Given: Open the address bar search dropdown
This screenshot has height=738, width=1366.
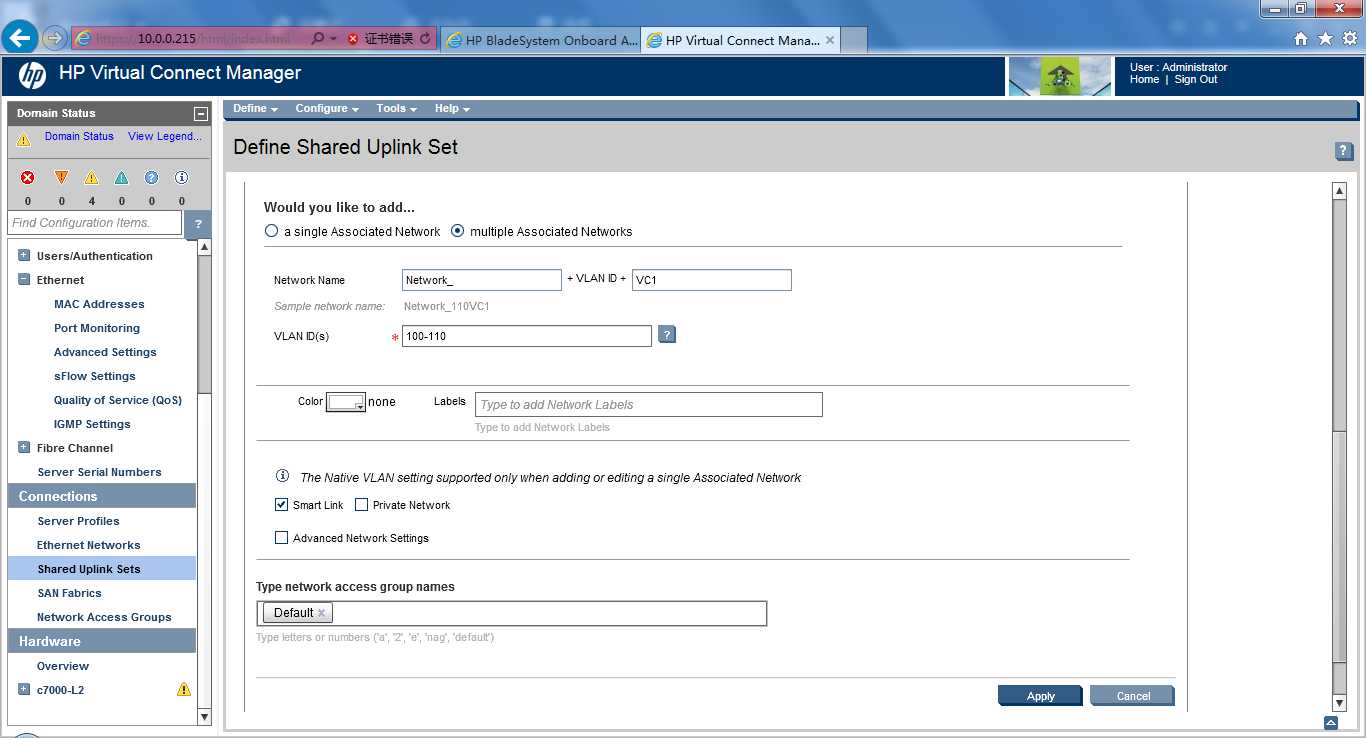Looking at the screenshot, I should click(333, 39).
